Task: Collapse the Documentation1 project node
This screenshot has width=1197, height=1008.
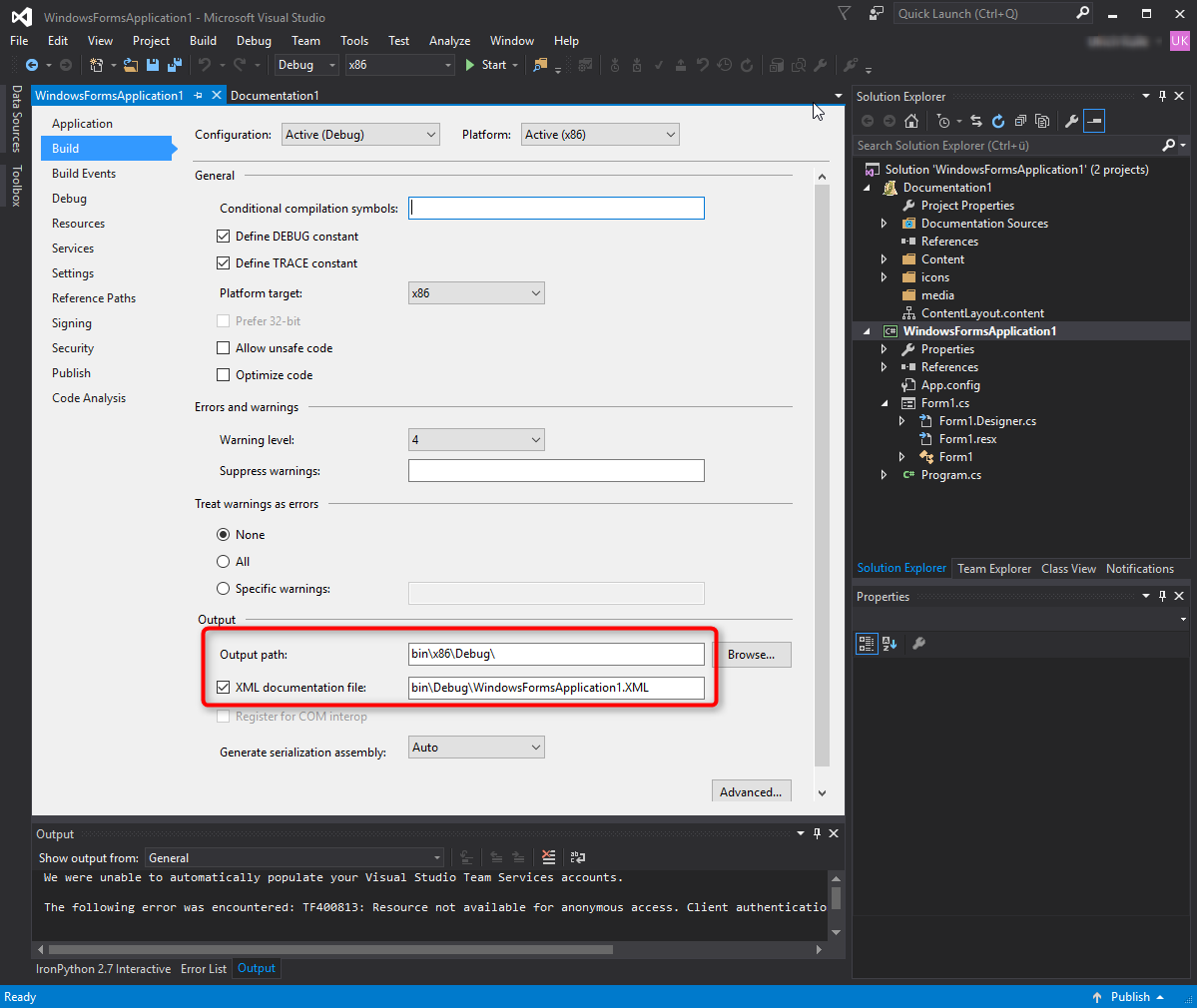Action: (868, 188)
